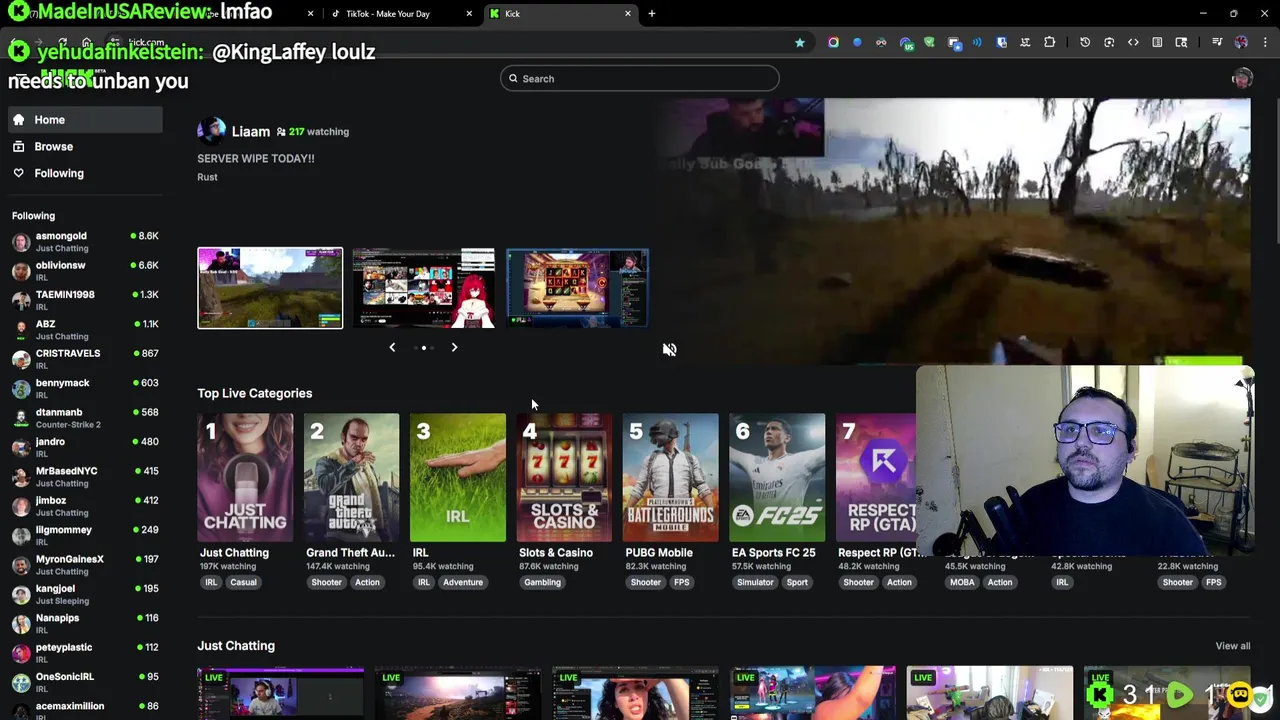The height and width of the screenshot is (720, 1280).
Task: Open the browser Extensions puzzle icon
Action: [x=1049, y=43]
